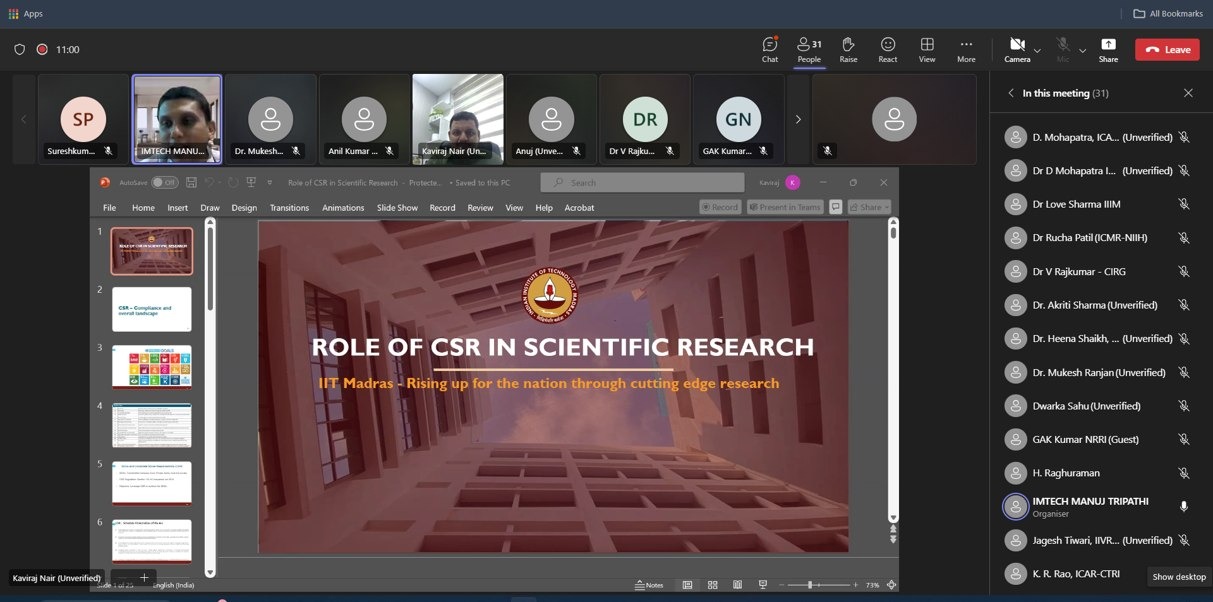This screenshot has height=602, width=1213.
Task: Expand the microphone options dropdown arrow
Action: [x=1082, y=50]
